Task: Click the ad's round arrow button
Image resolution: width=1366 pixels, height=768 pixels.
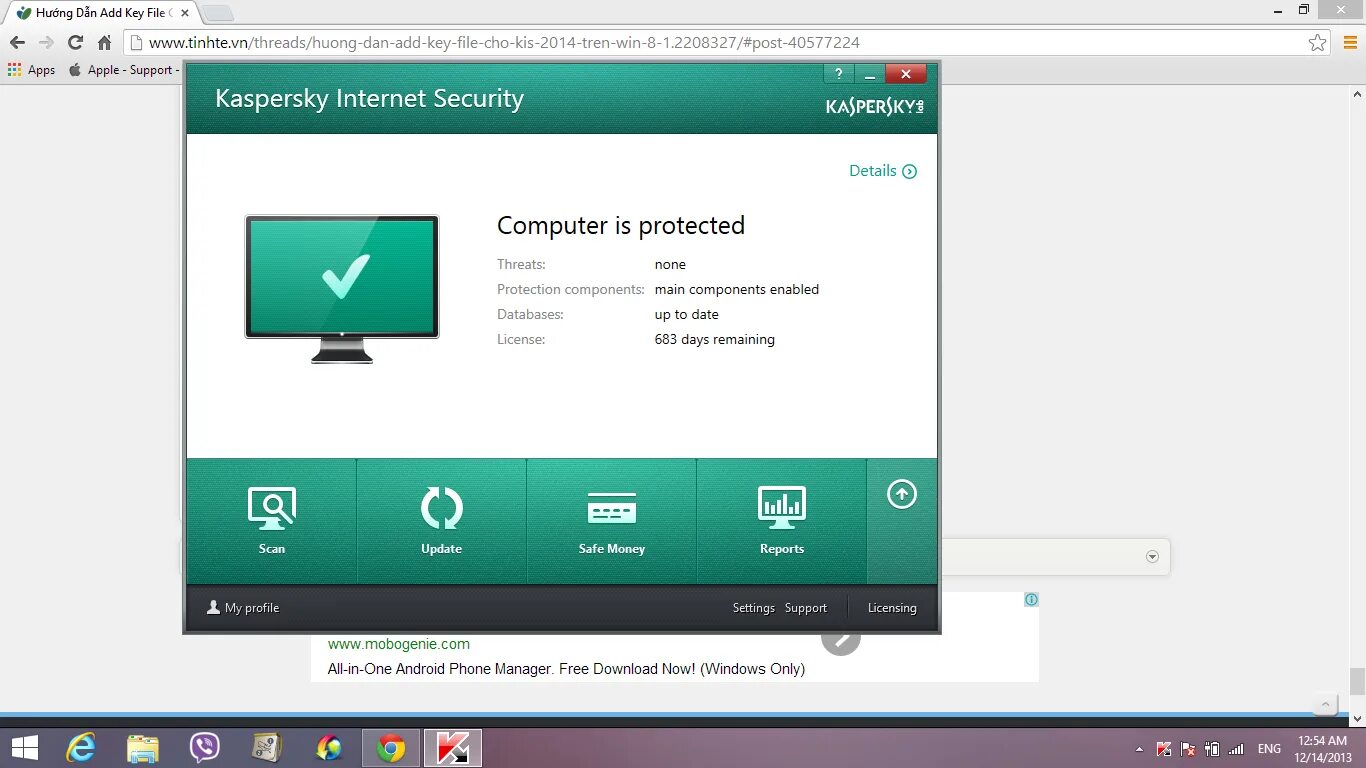Action: 841,636
